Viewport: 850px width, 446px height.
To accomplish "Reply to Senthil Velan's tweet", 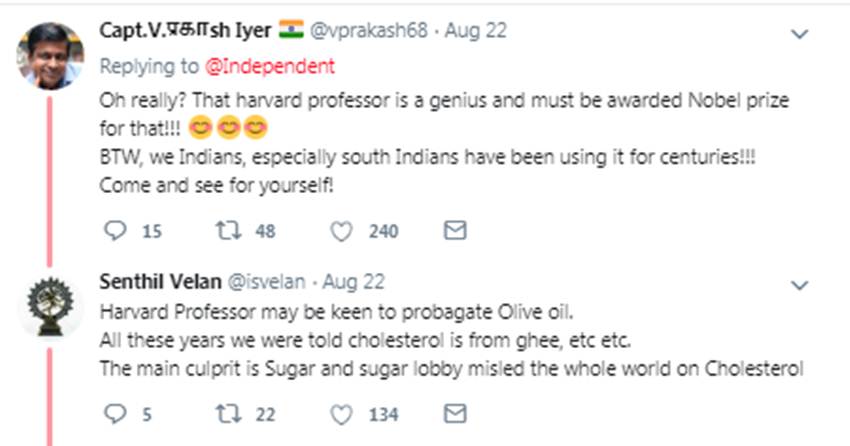I will coord(115,414).
